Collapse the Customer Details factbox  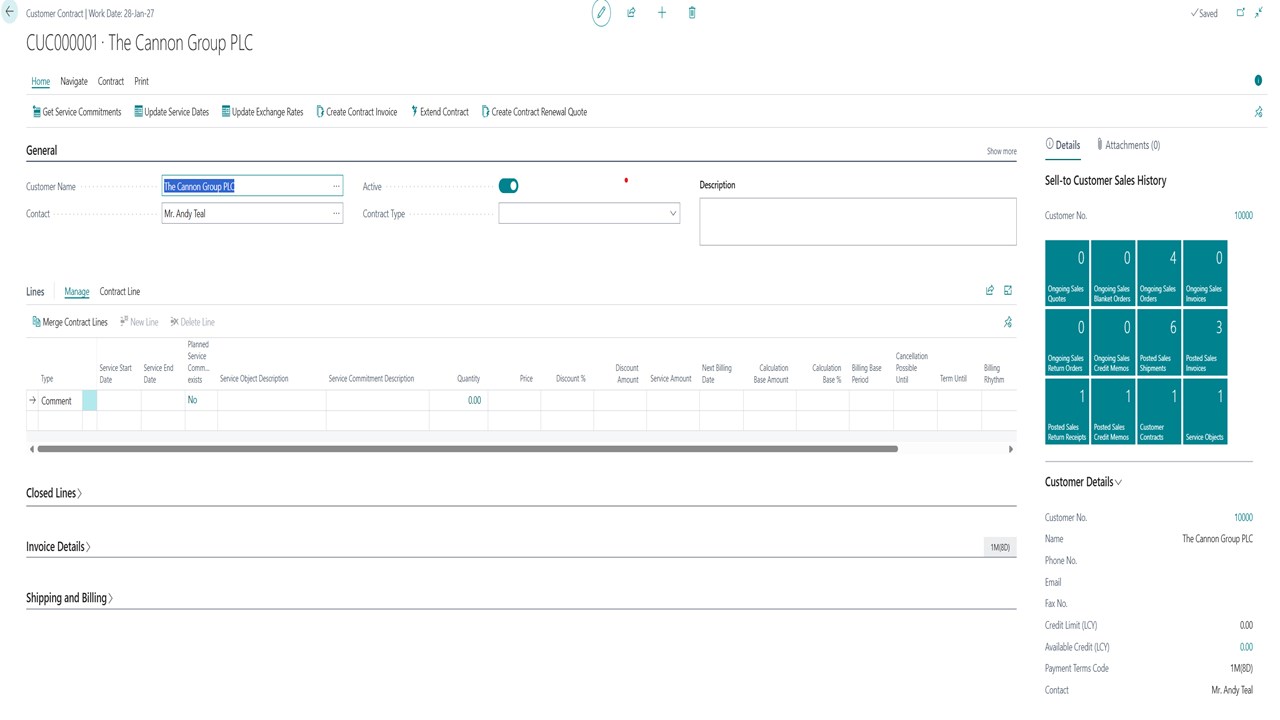coord(1083,482)
